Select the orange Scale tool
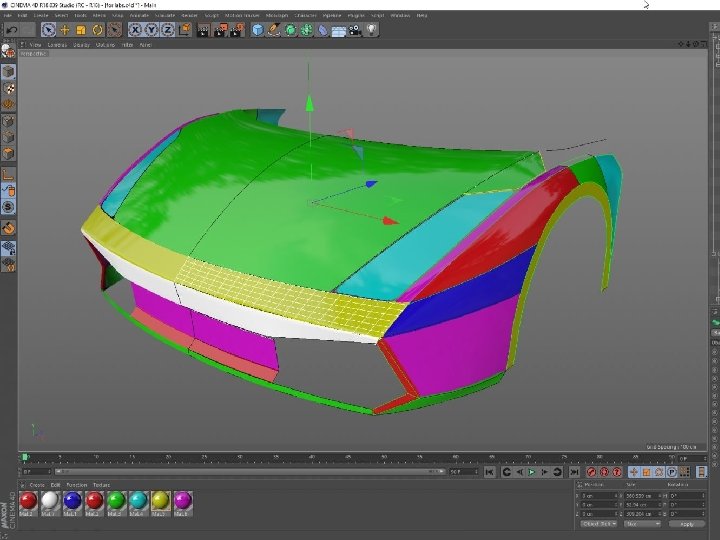Image resolution: width=720 pixels, height=540 pixels. 81,30
